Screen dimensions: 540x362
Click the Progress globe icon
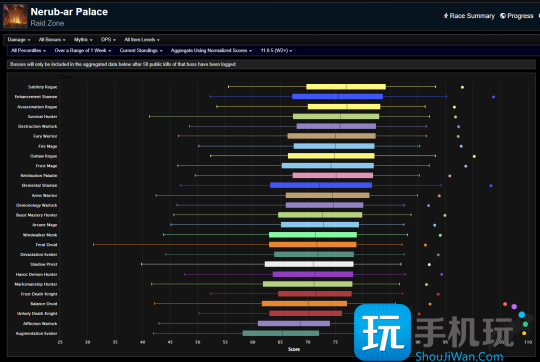point(503,16)
